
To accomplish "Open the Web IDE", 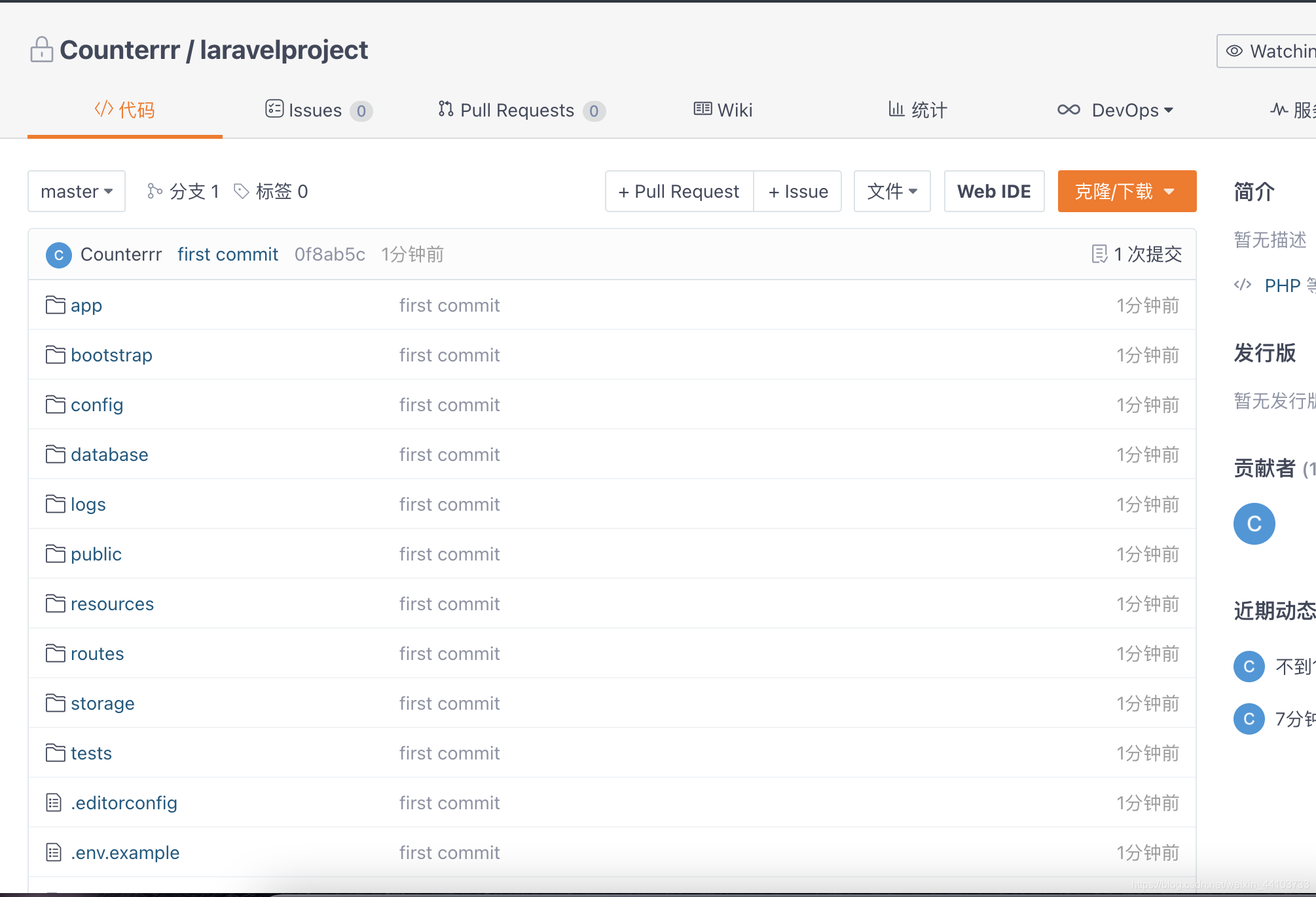I will [994, 191].
